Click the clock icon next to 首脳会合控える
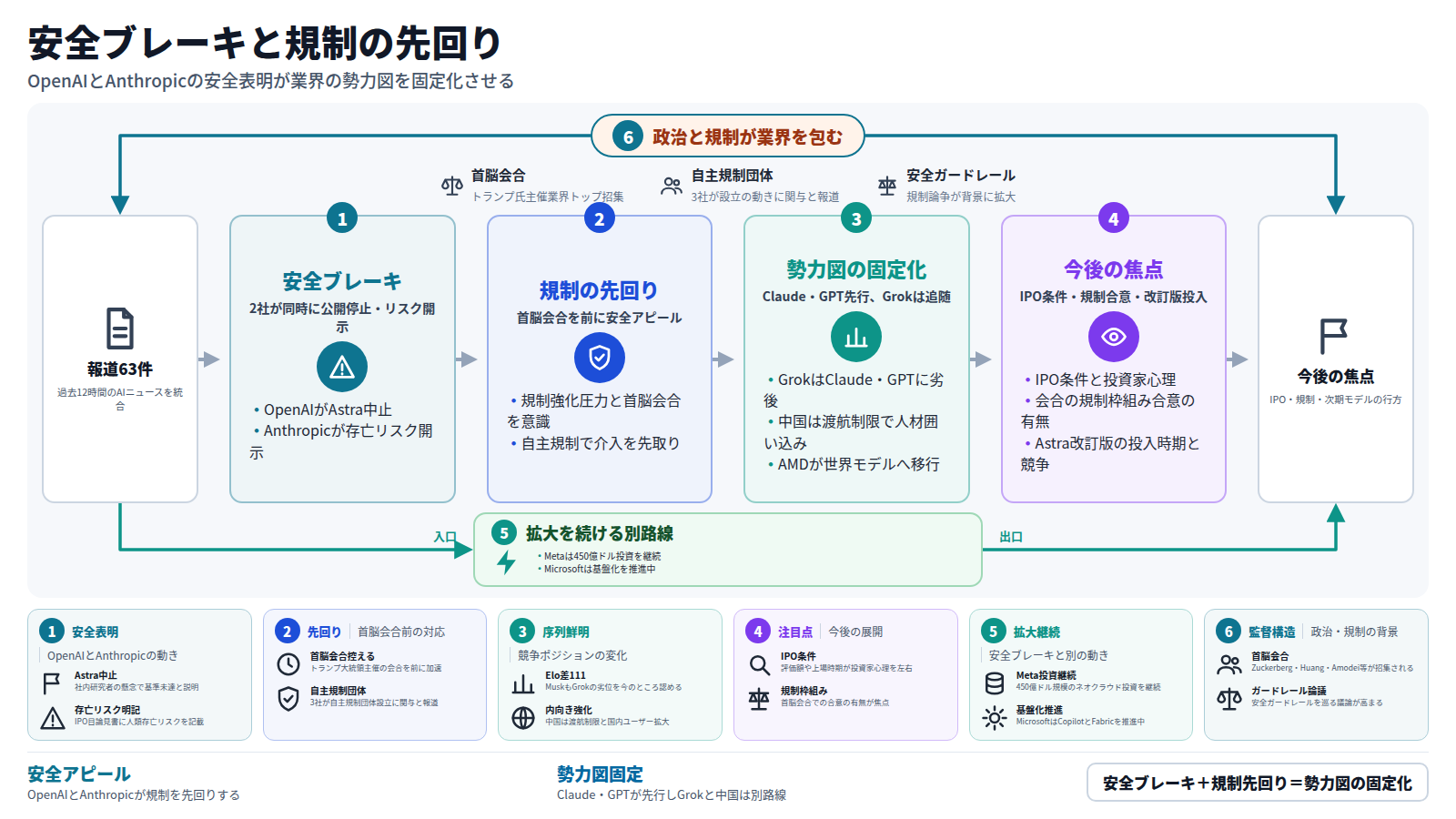The width and height of the screenshot is (1456, 819). 288,663
